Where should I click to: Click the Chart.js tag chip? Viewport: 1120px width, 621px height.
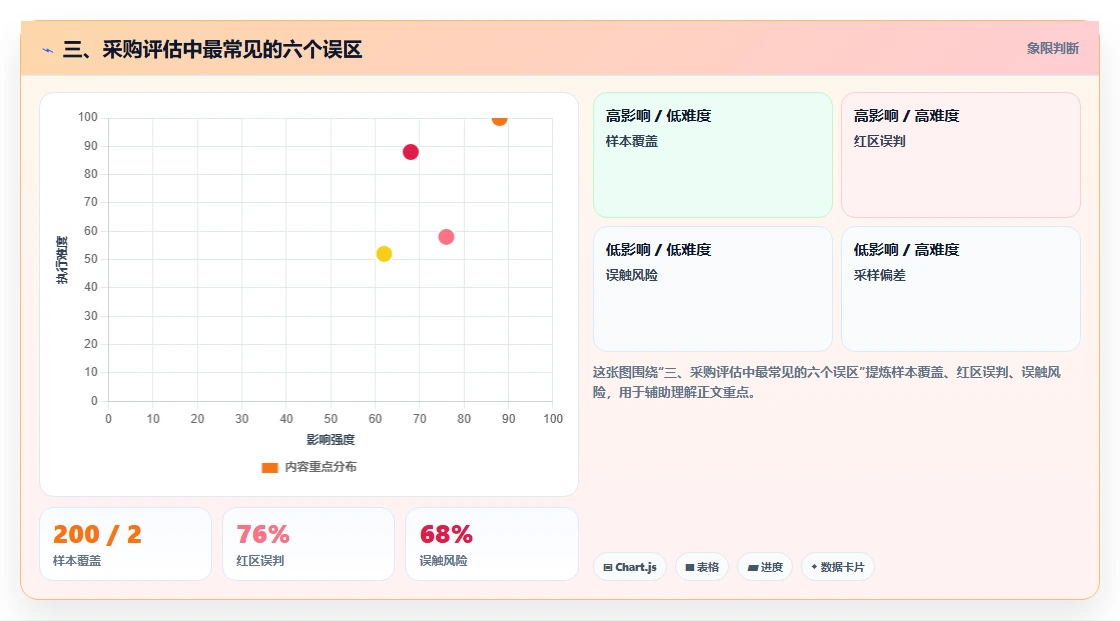630,567
